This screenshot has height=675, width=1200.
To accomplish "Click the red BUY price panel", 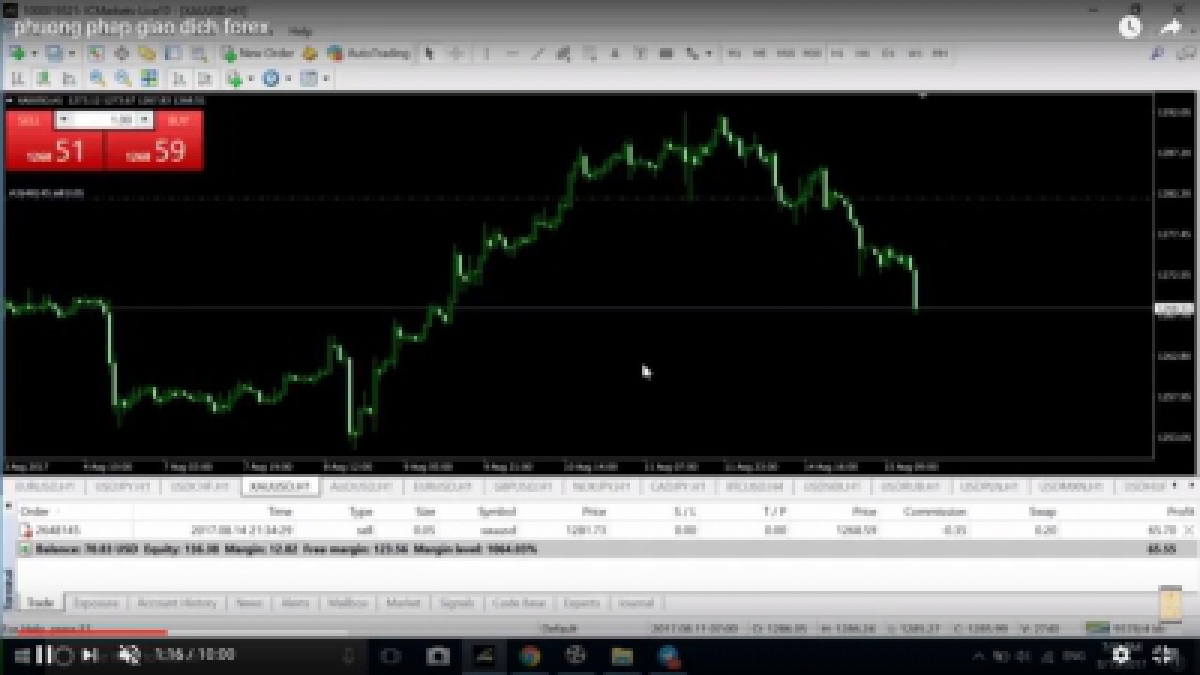I will (155, 151).
